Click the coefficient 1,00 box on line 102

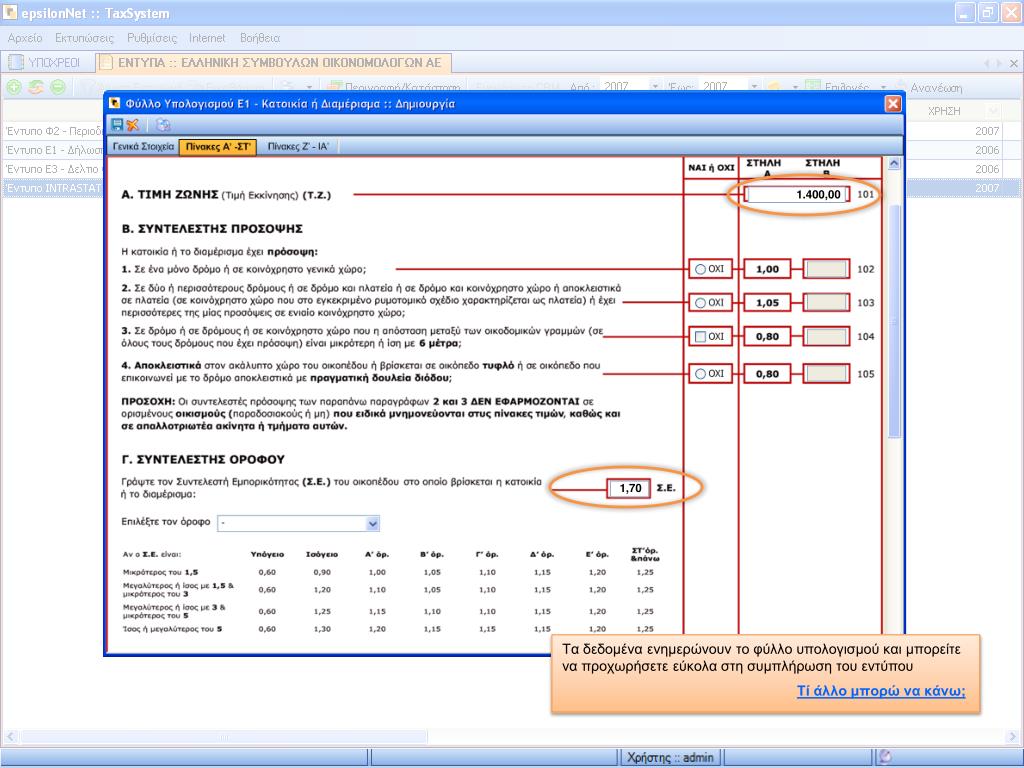click(x=767, y=269)
